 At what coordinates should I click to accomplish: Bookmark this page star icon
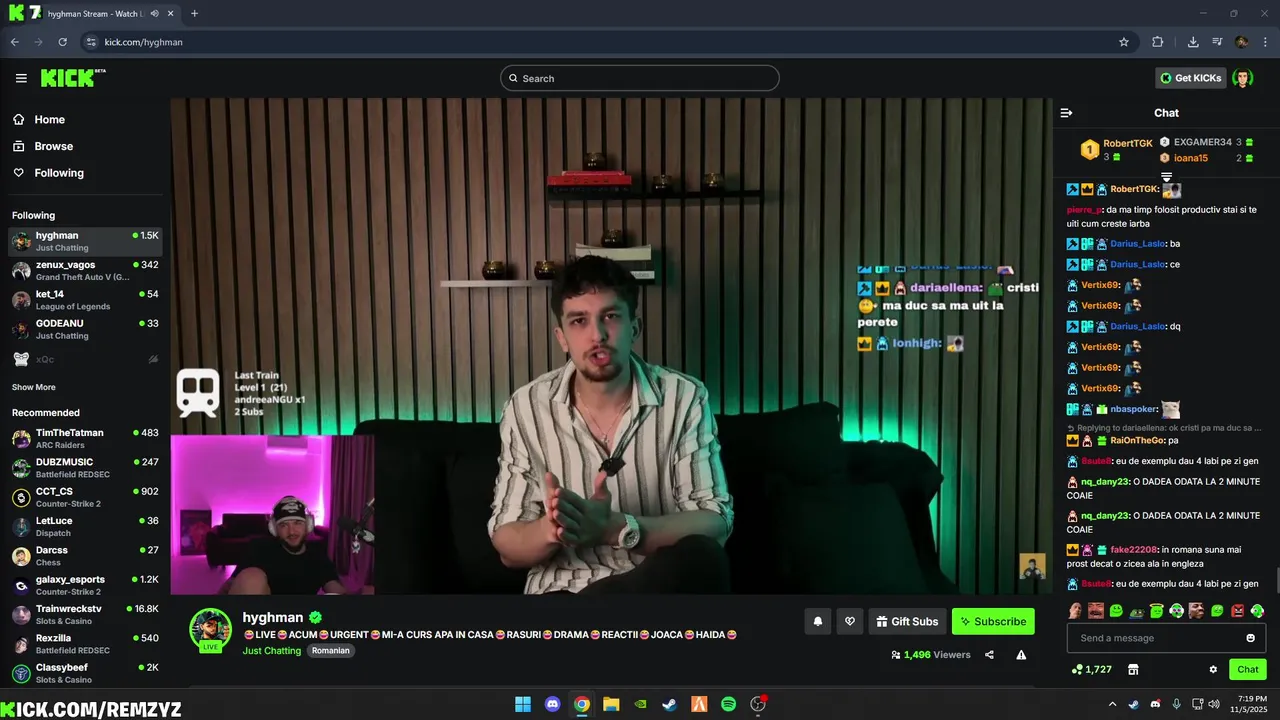pos(1124,42)
